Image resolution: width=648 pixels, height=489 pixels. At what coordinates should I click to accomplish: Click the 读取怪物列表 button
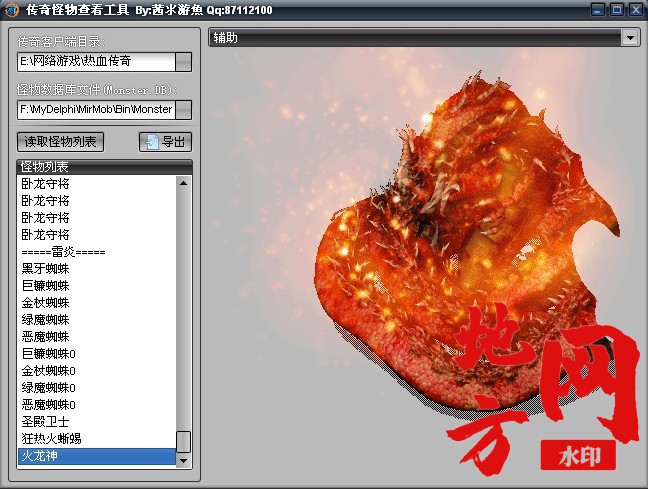pyautogui.click(x=60, y=142)
